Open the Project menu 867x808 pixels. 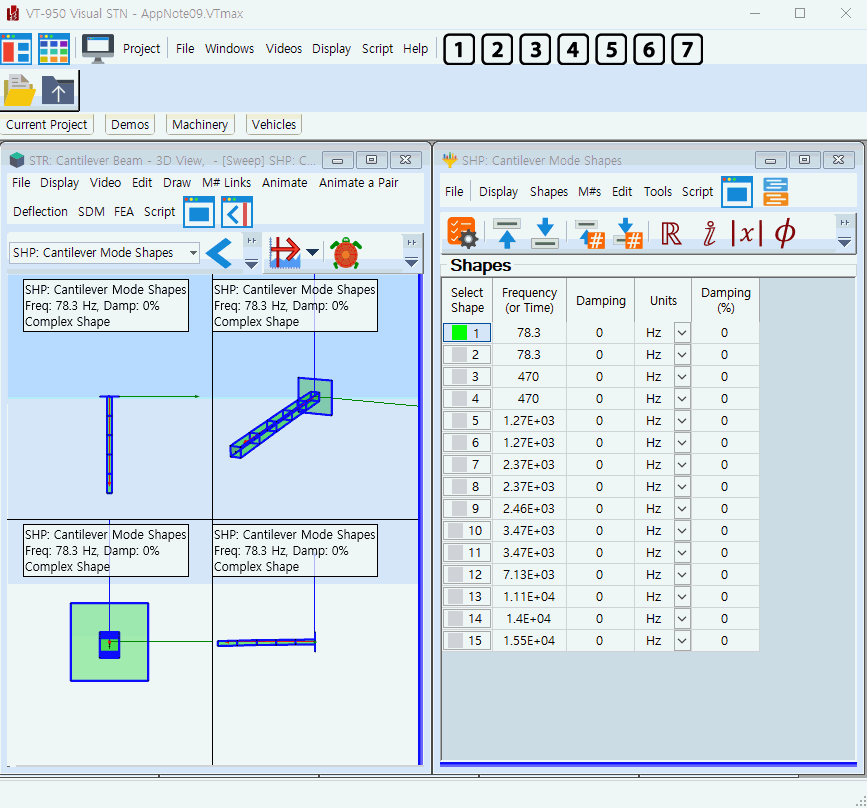[x=141, y=49]
